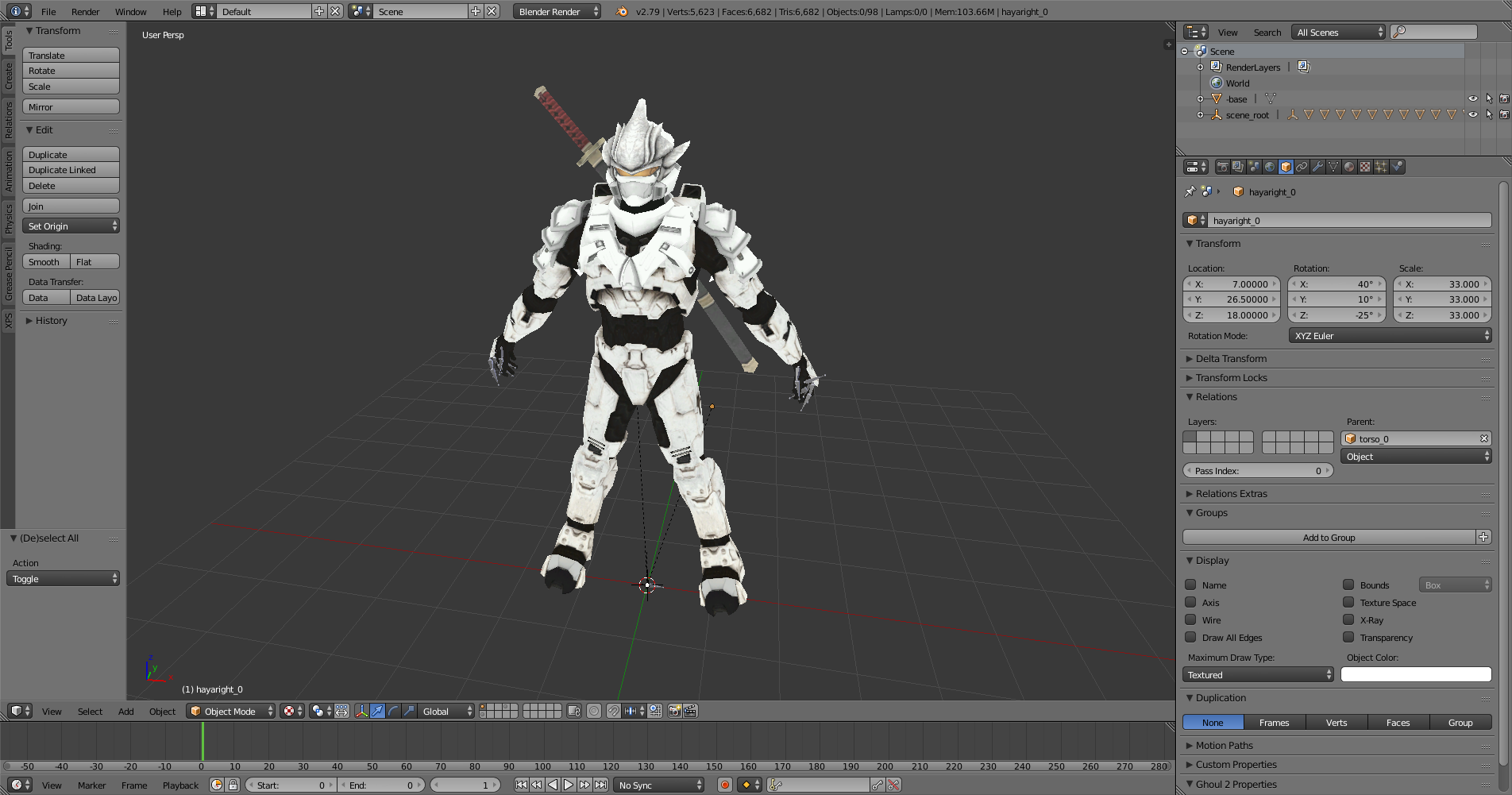Click the Pass Index value slider
1512x795 pixels.
pyautogui.click(x=1258, y=471)
